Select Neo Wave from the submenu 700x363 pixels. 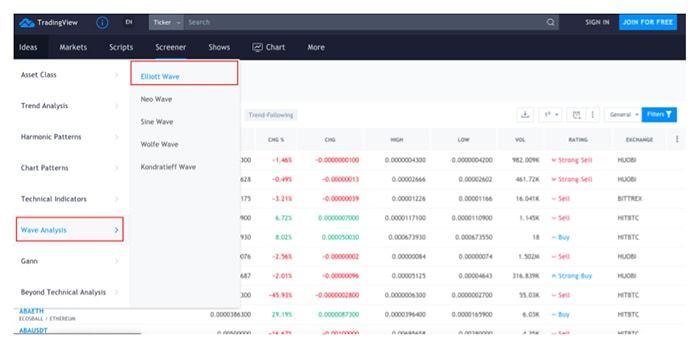pos(156,99)
